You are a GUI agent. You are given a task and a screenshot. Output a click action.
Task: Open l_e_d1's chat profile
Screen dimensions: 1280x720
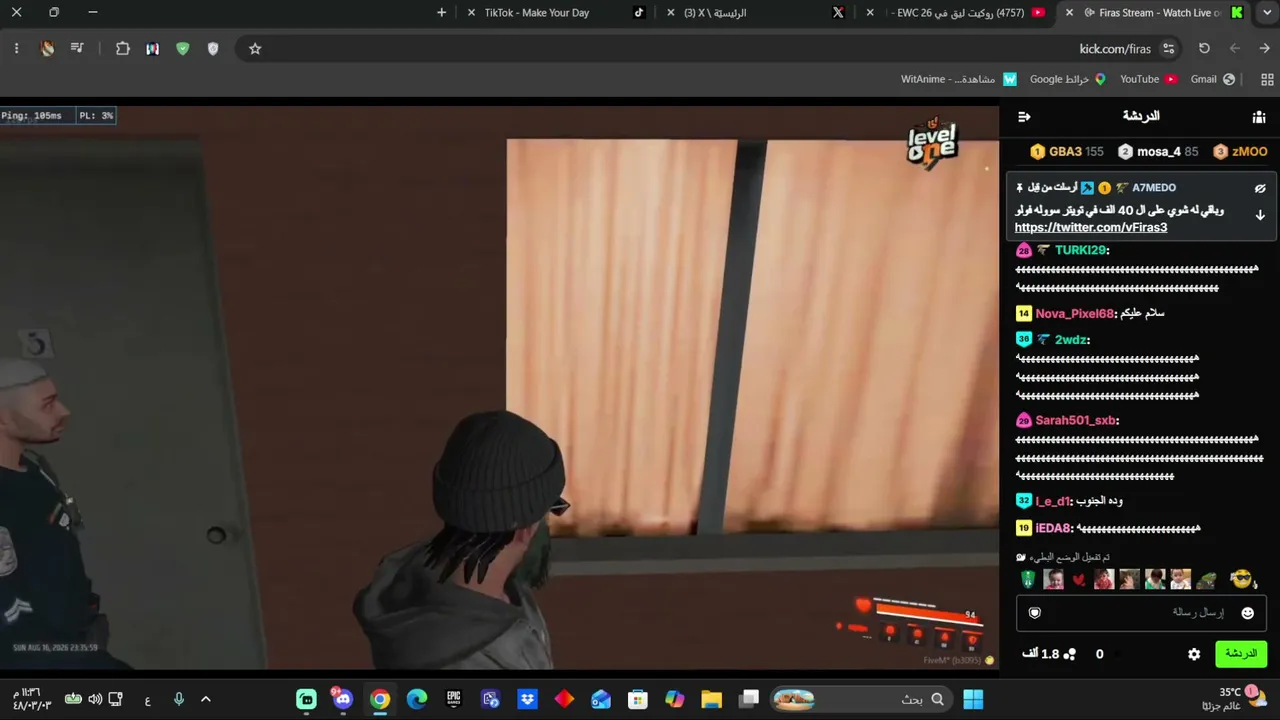coord(1053,501)
